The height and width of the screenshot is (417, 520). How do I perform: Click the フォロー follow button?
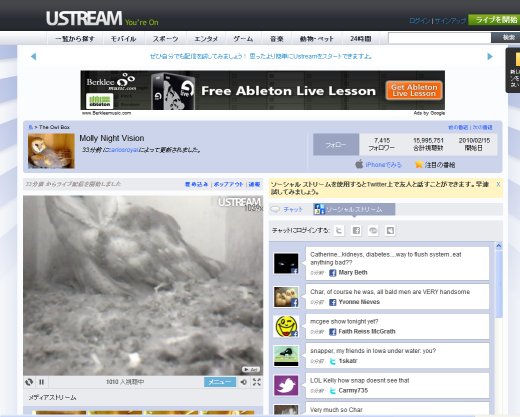click(336, 144)
